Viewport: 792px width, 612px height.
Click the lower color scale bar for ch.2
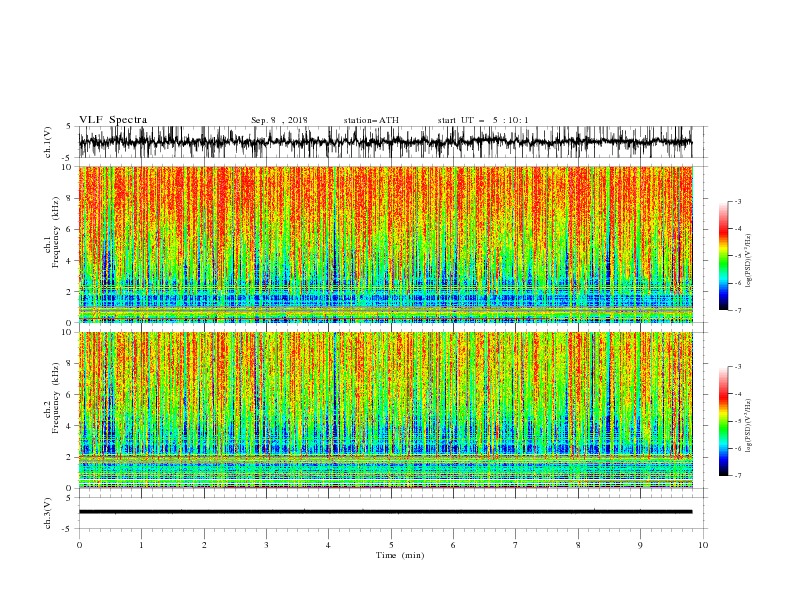723,421
